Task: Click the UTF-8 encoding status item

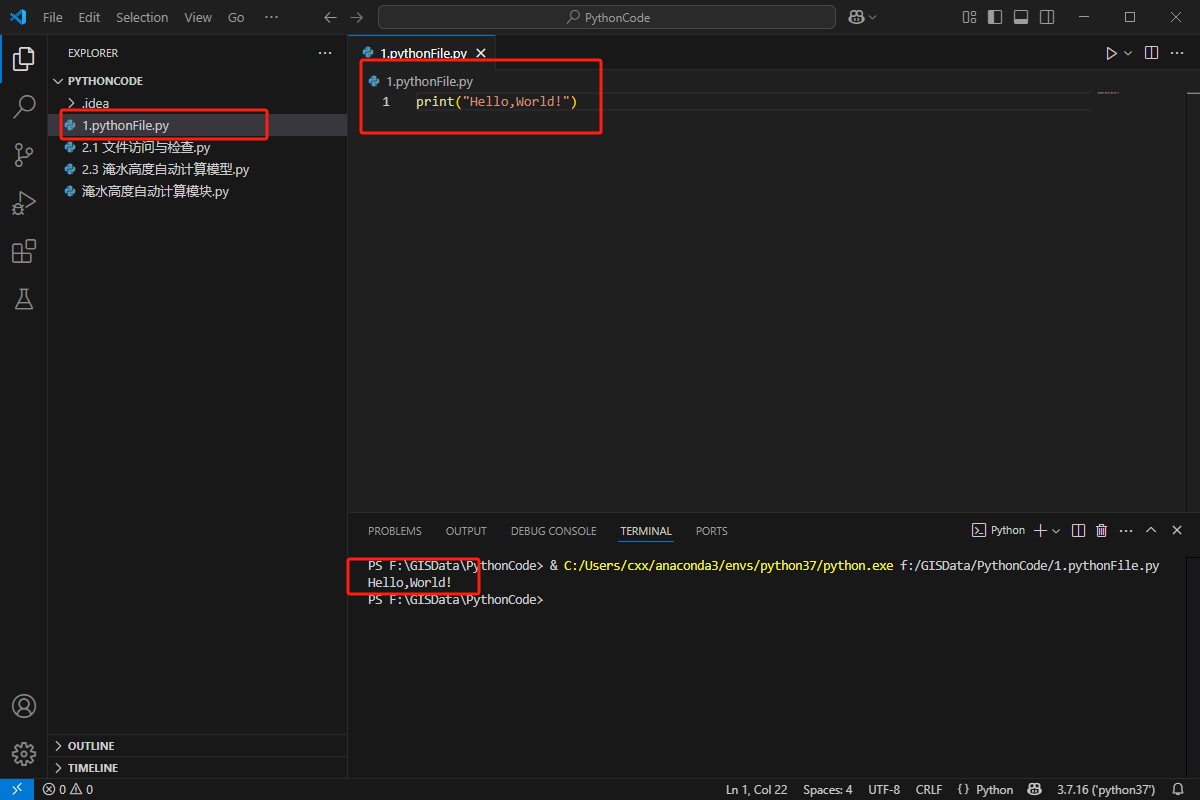Action: [883, 790]
